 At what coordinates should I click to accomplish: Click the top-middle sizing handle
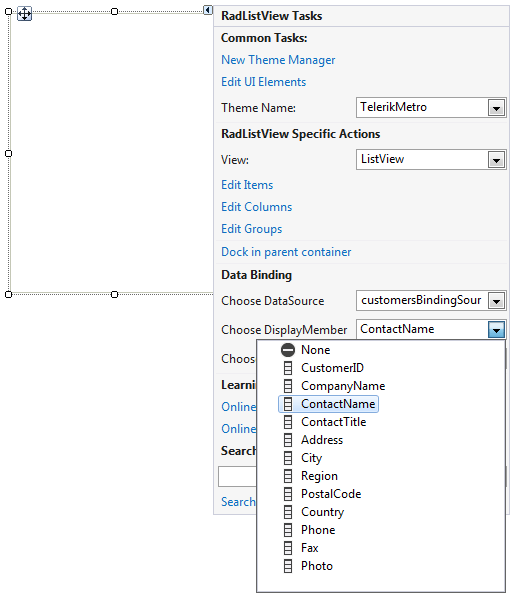coord(114,12)
